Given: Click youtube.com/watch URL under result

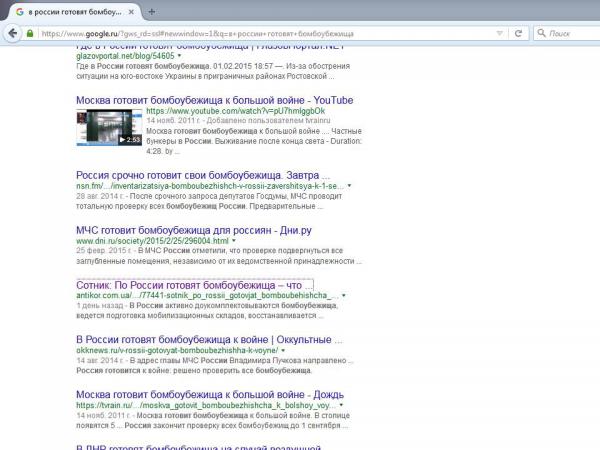Looking at the screenshot, I should coord(235,111).
